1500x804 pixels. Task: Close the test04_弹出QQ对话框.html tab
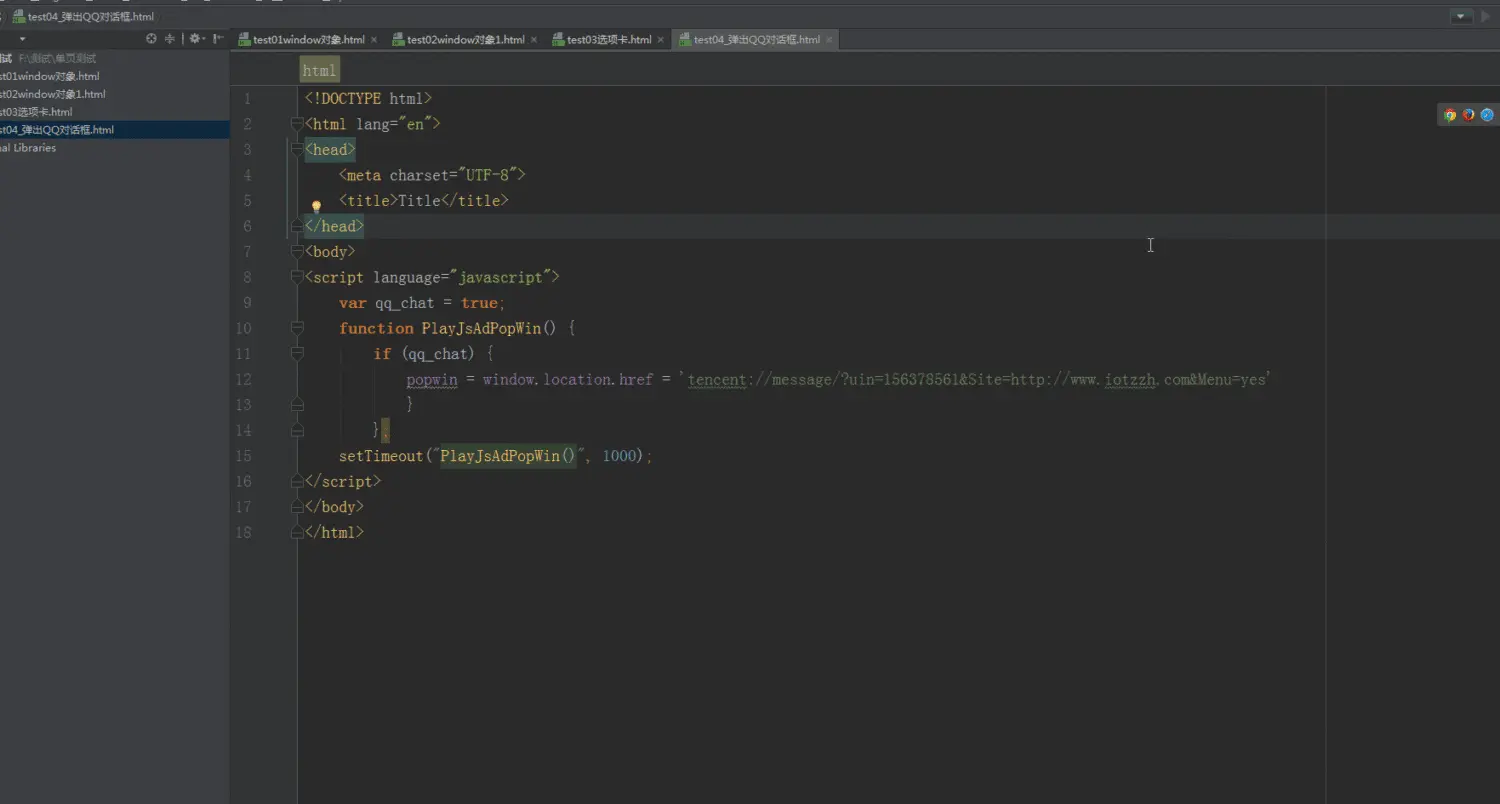coord(829,40)
